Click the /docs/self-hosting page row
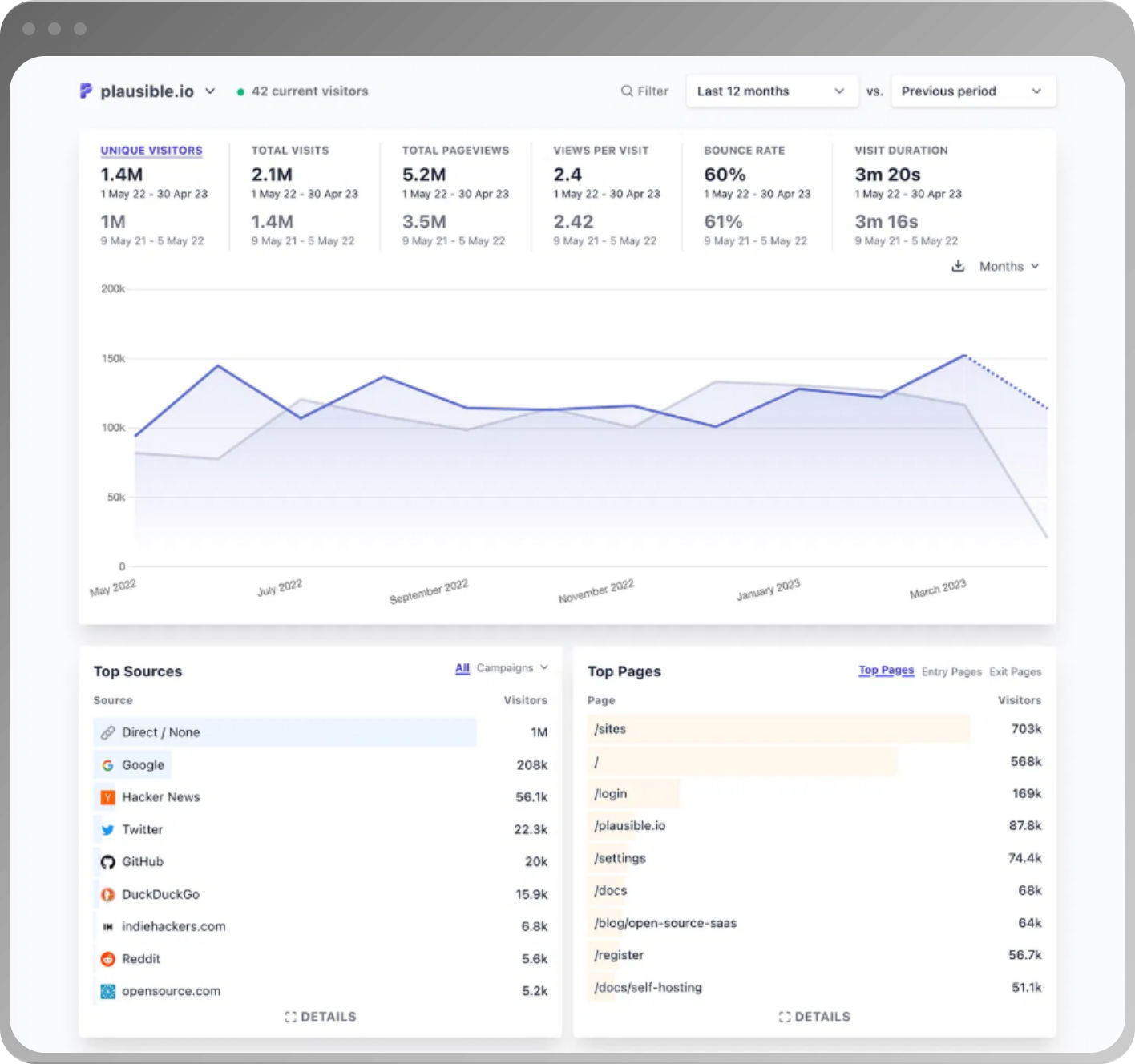 pos(814,987)
